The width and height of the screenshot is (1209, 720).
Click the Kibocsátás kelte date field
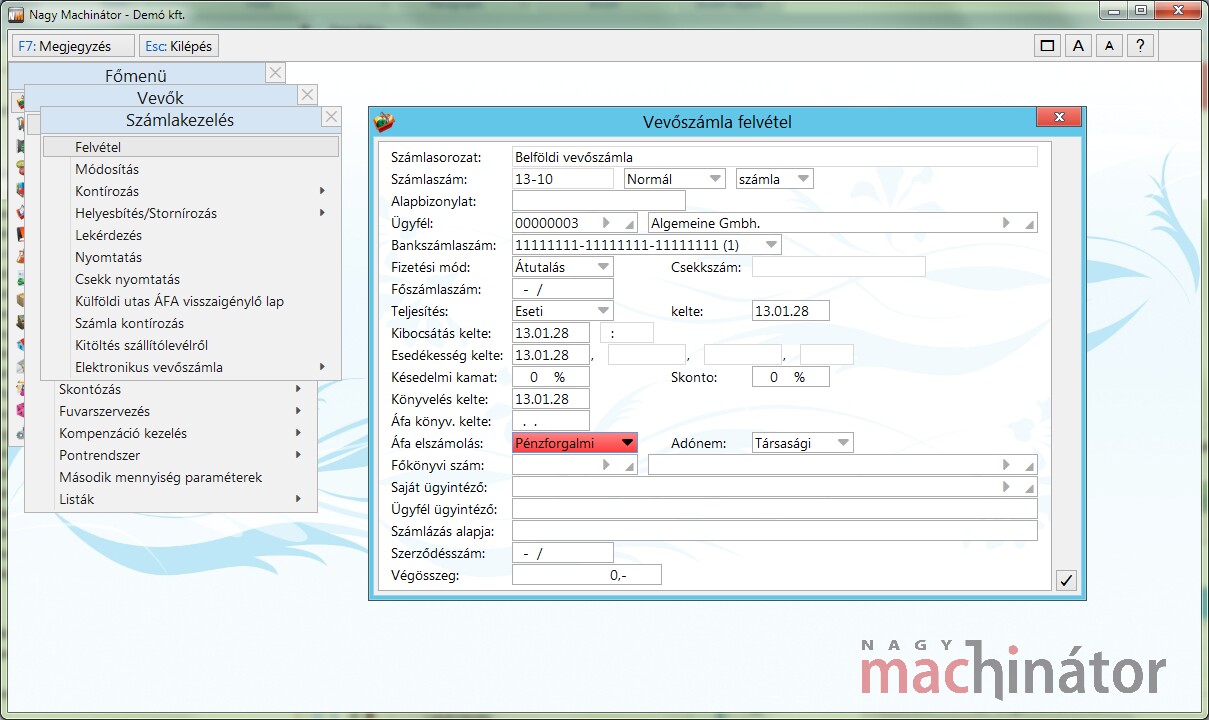(x=551, y=333)
